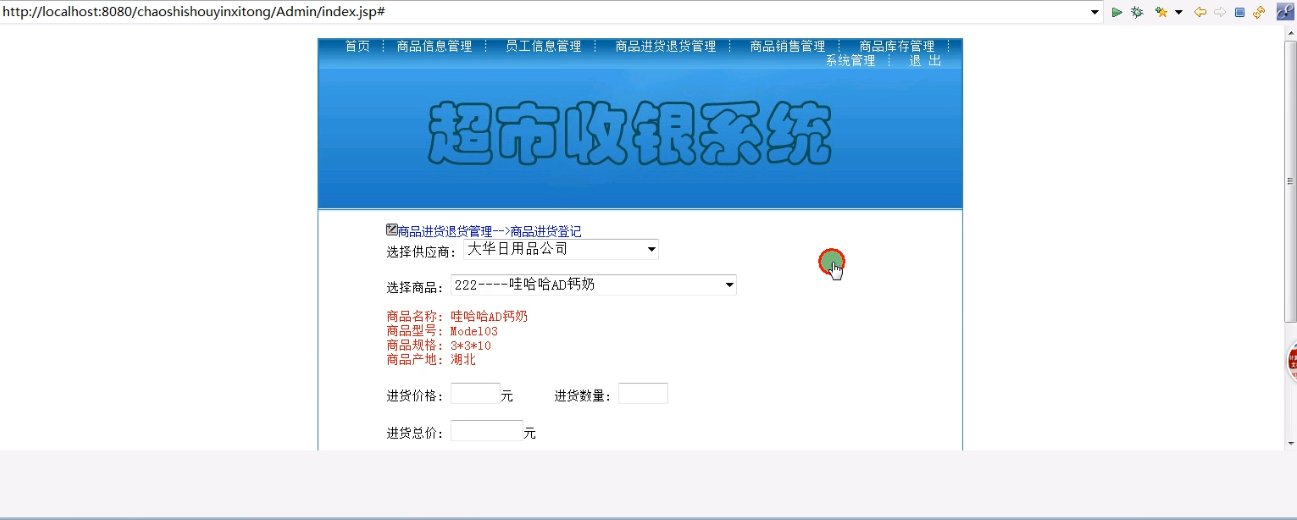This screenshot has height=520, width=1297.
Task: Expand the bookmark star dropdown arrow
Action: pos(1178,12)
